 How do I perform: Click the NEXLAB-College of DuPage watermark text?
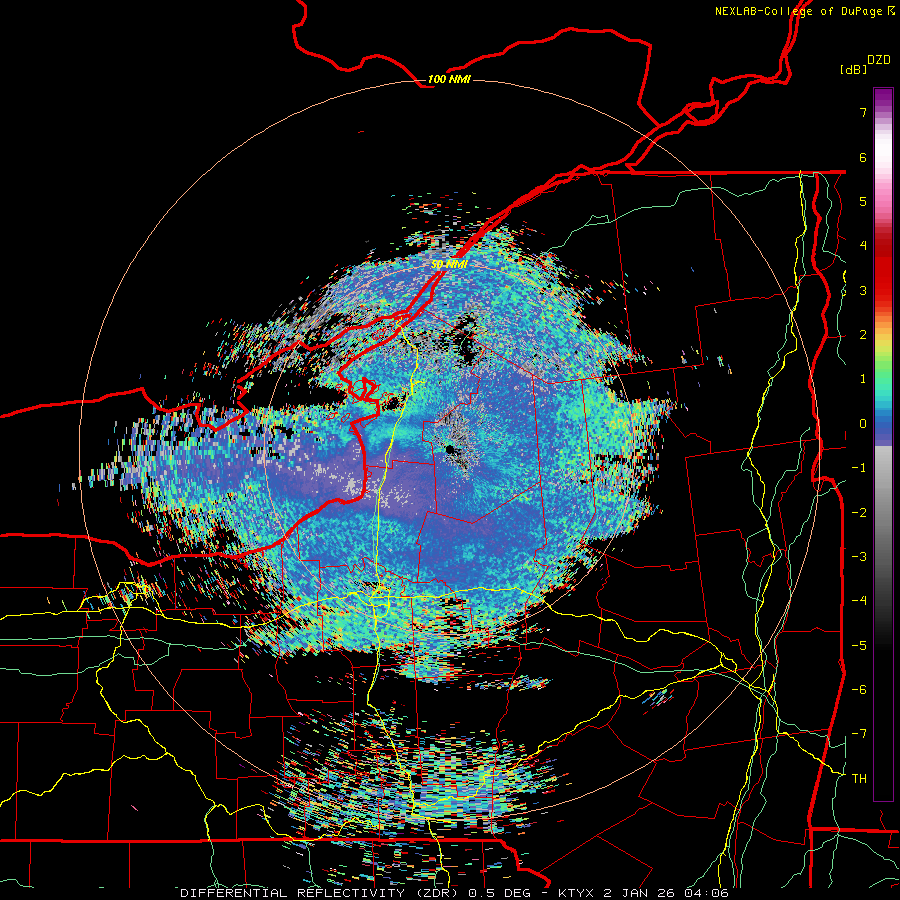point(805,11)
